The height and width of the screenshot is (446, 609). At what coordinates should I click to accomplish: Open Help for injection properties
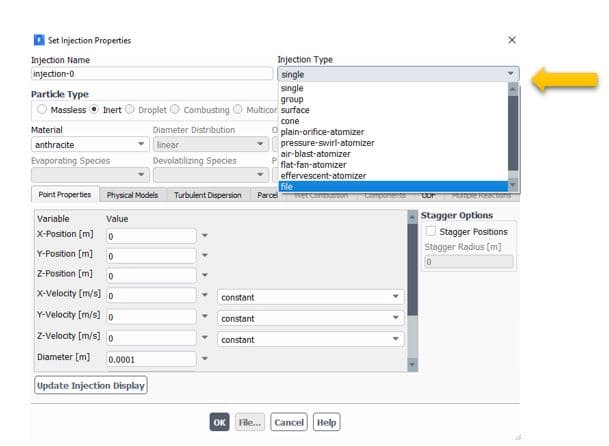coord(326,422)
